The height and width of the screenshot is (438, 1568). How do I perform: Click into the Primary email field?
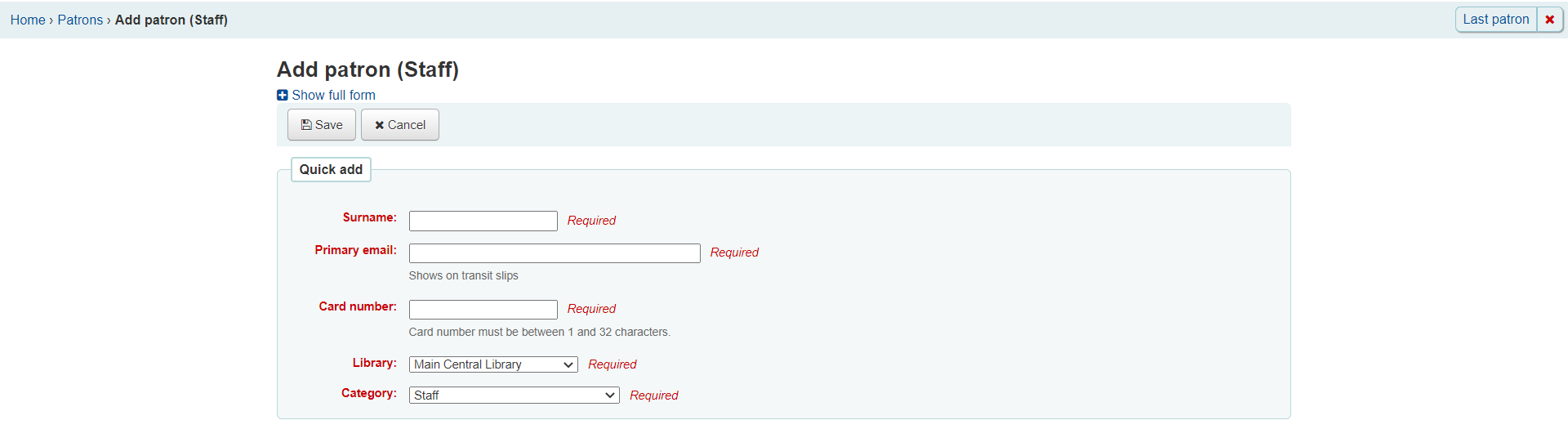pyautogui.click(x=555, y=253)
